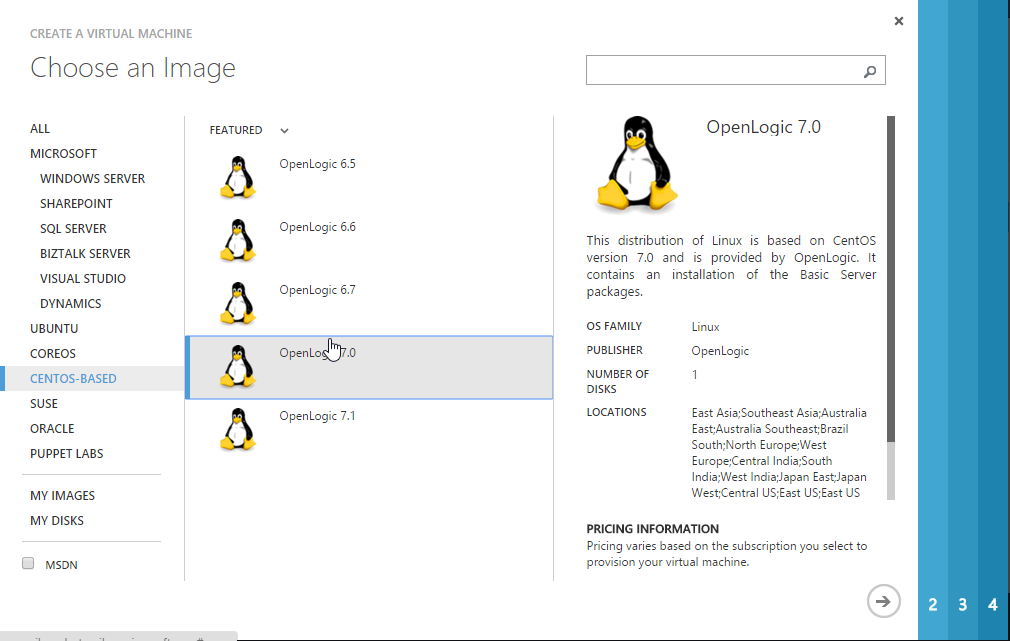
Task: Click the OpenLogic 7.1 penguin icon
Action: [238, 430]
